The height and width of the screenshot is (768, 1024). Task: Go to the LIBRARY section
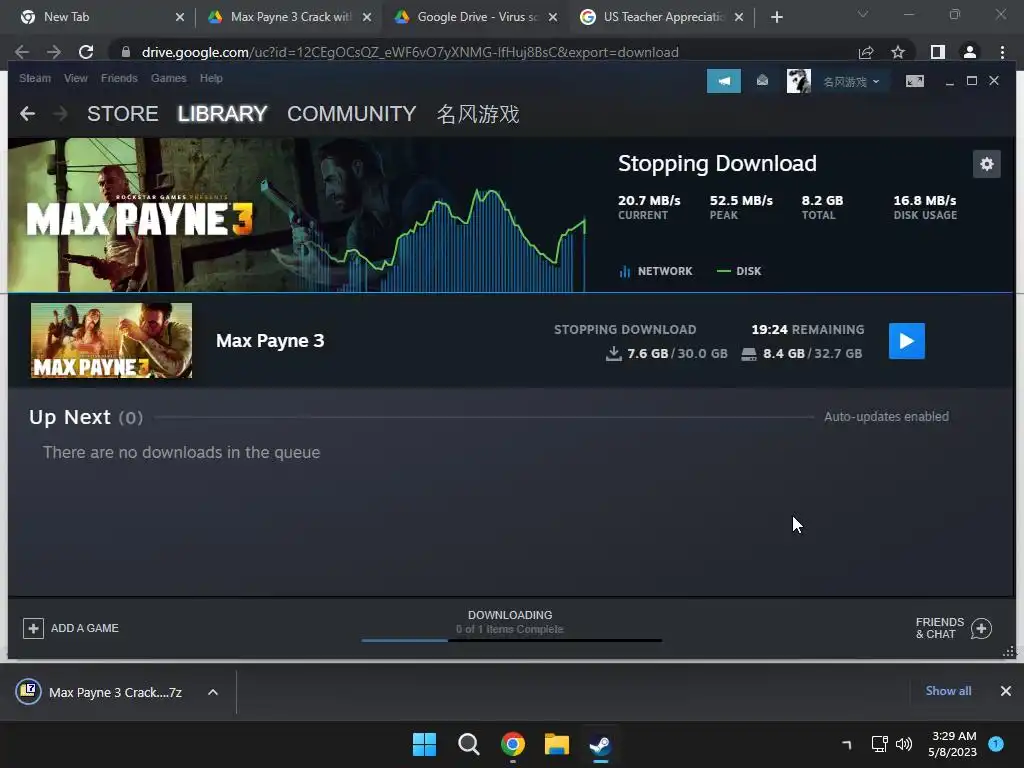(222, 114)
